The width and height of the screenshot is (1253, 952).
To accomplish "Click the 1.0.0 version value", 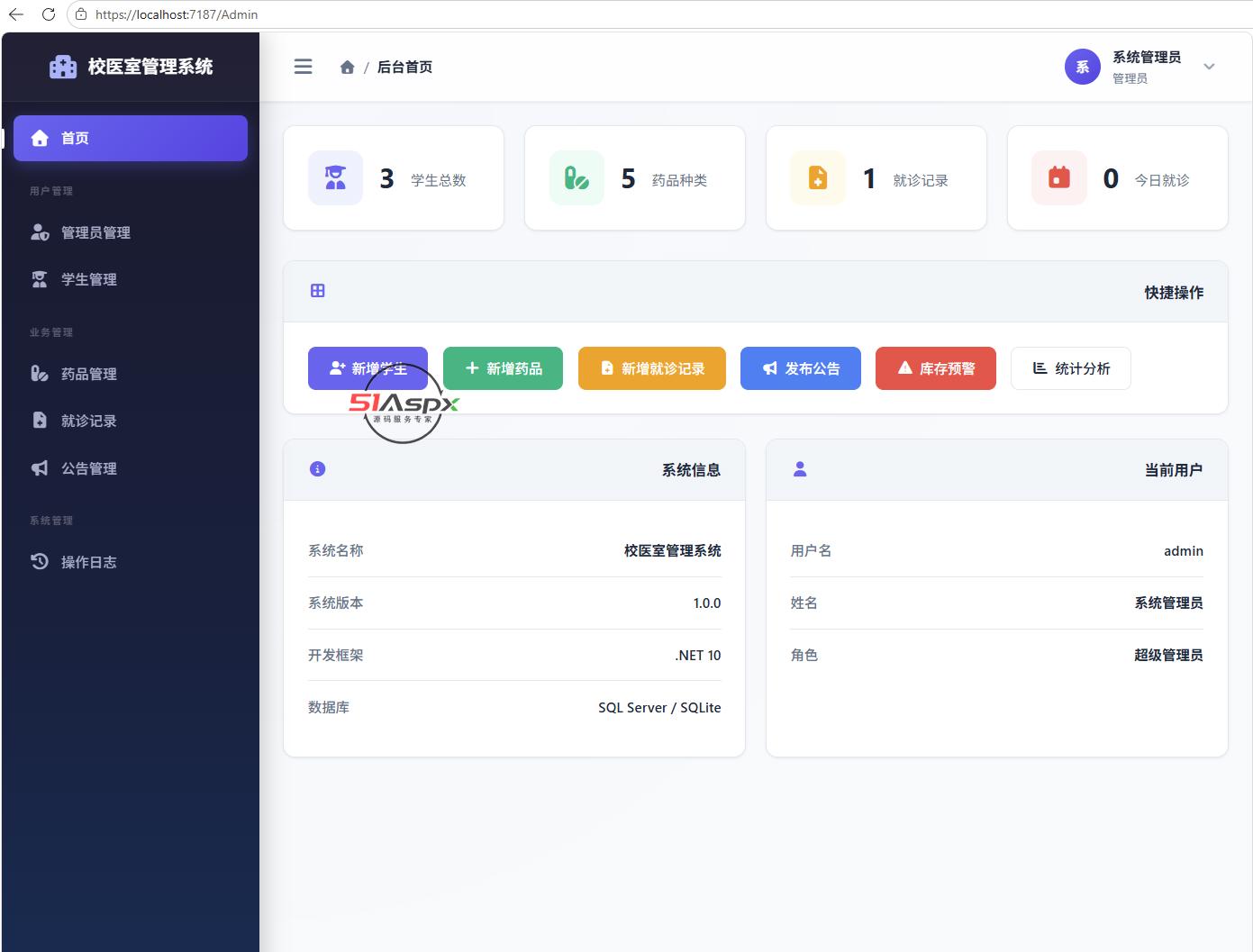I will coord(707,603).
